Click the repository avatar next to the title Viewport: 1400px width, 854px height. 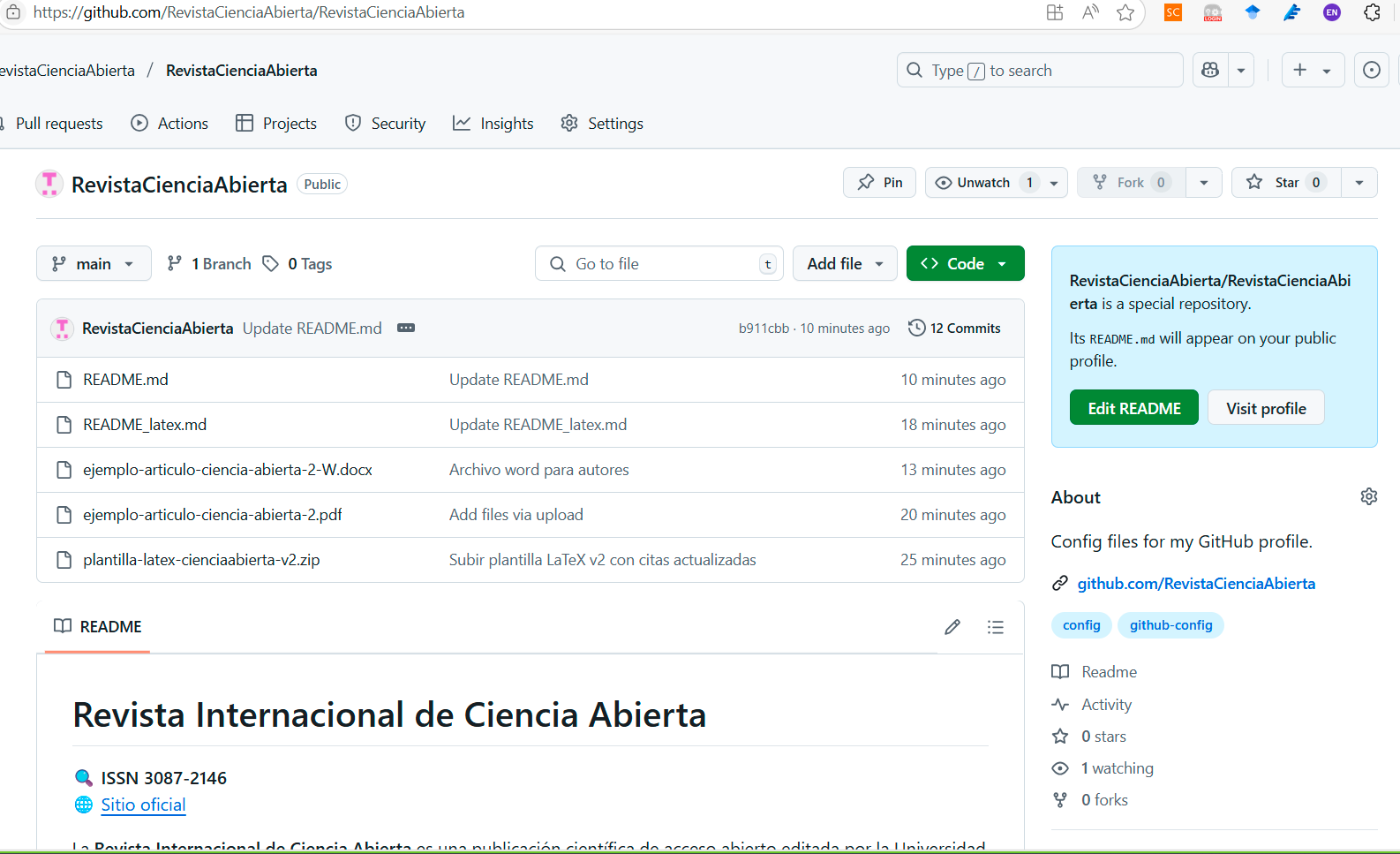coord(49,184)
